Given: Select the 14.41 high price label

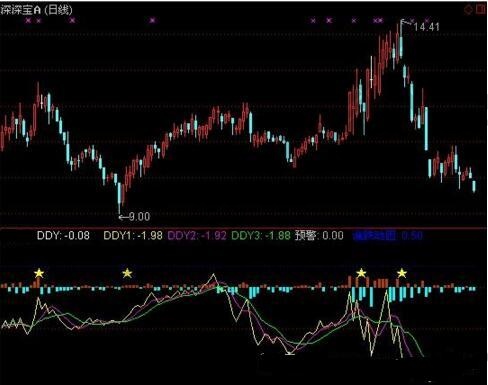Looking at the screenshot, I should (x=426, y=27).
